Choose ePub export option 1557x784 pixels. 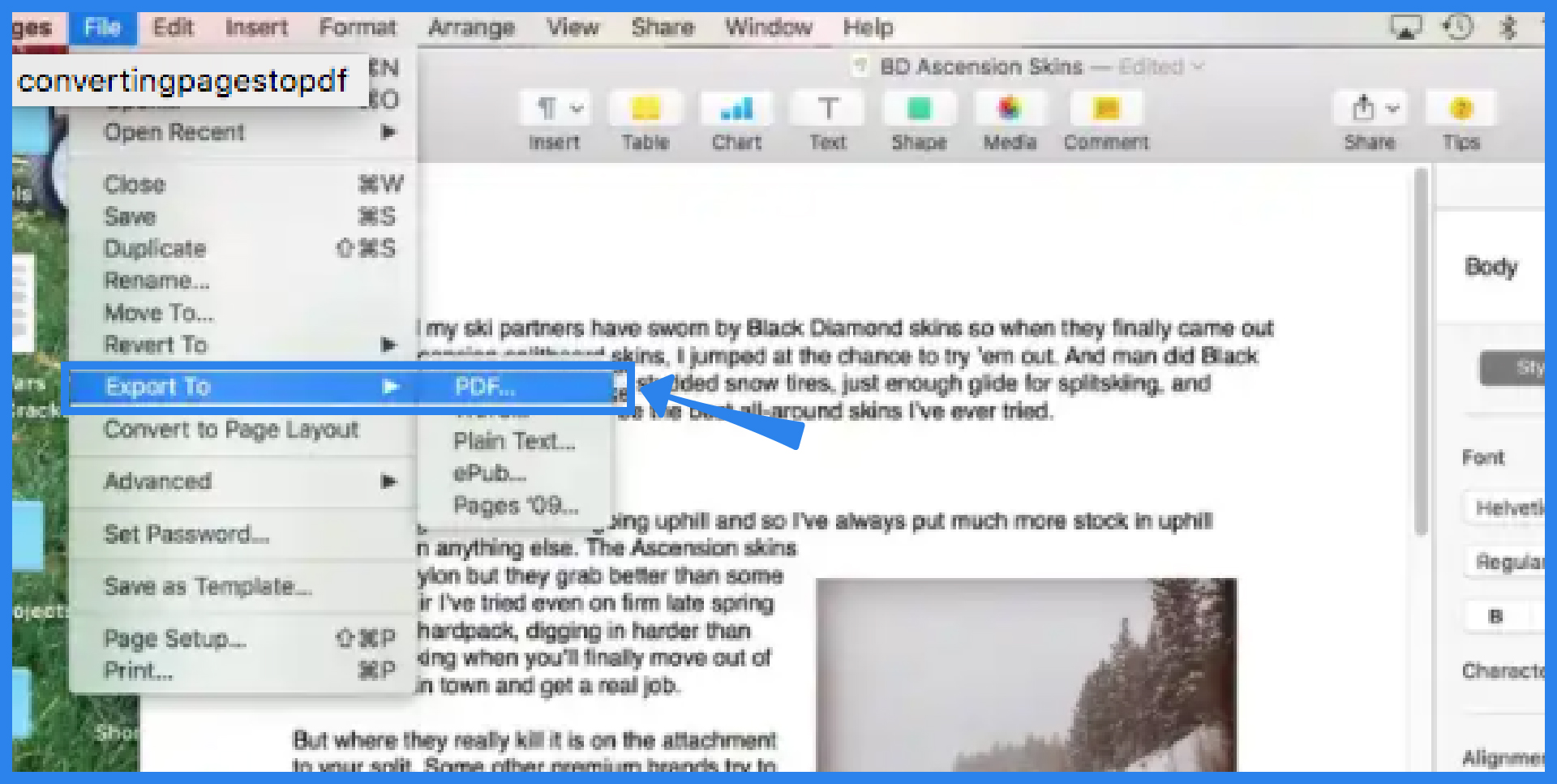tap(489, 473)
